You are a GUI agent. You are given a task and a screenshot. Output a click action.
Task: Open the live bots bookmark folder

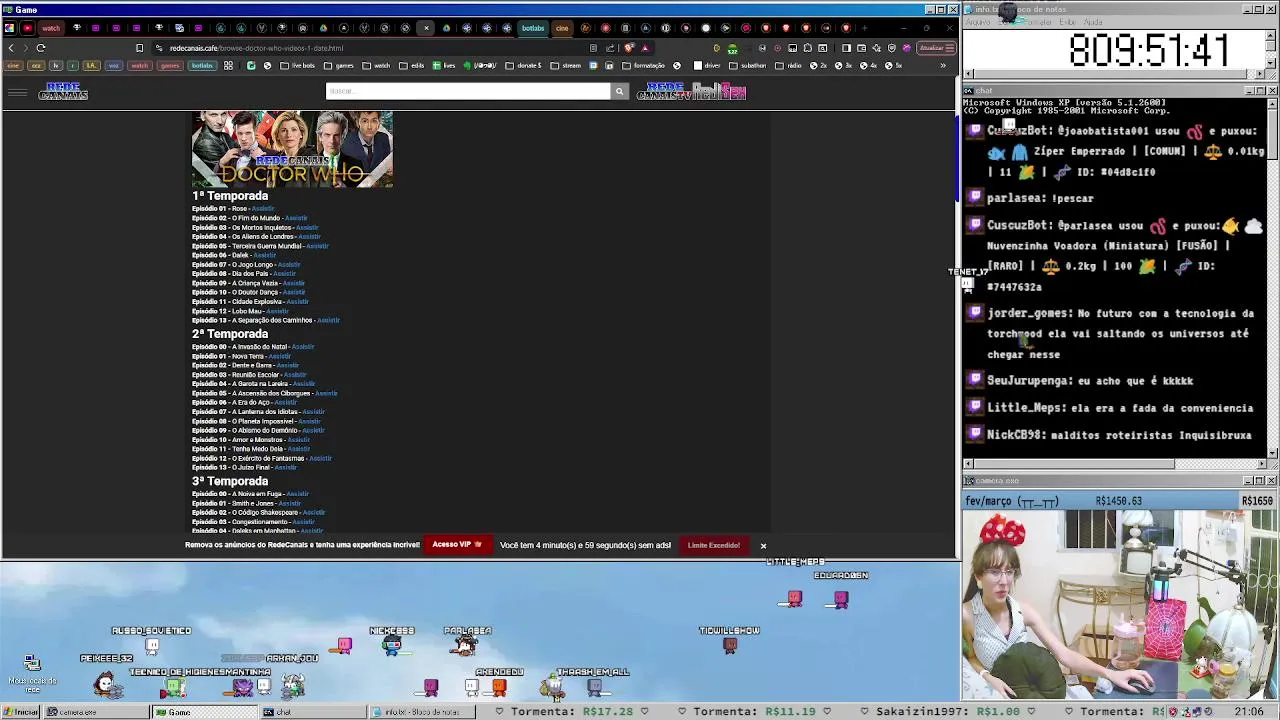(299, 66)
